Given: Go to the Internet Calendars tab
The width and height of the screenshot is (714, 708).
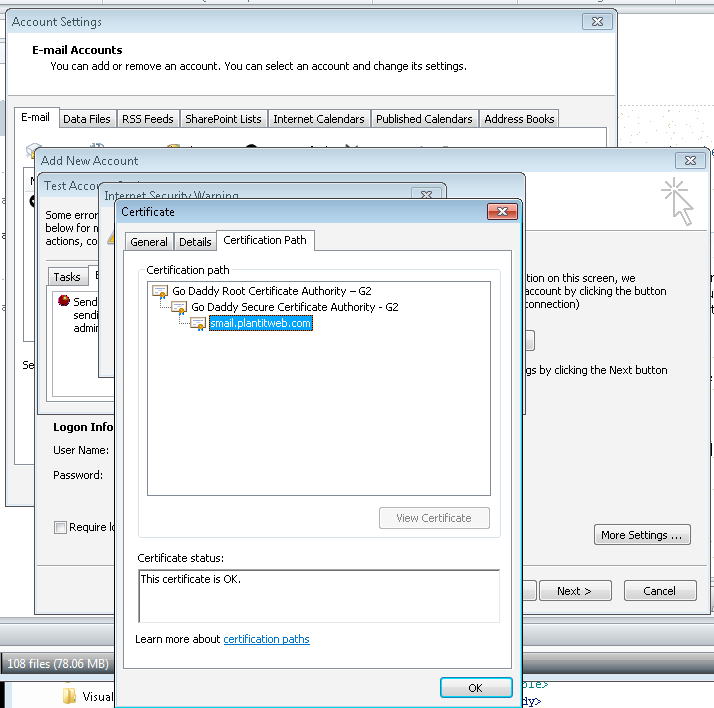Looking at the screenshot, I should point(318,119).
